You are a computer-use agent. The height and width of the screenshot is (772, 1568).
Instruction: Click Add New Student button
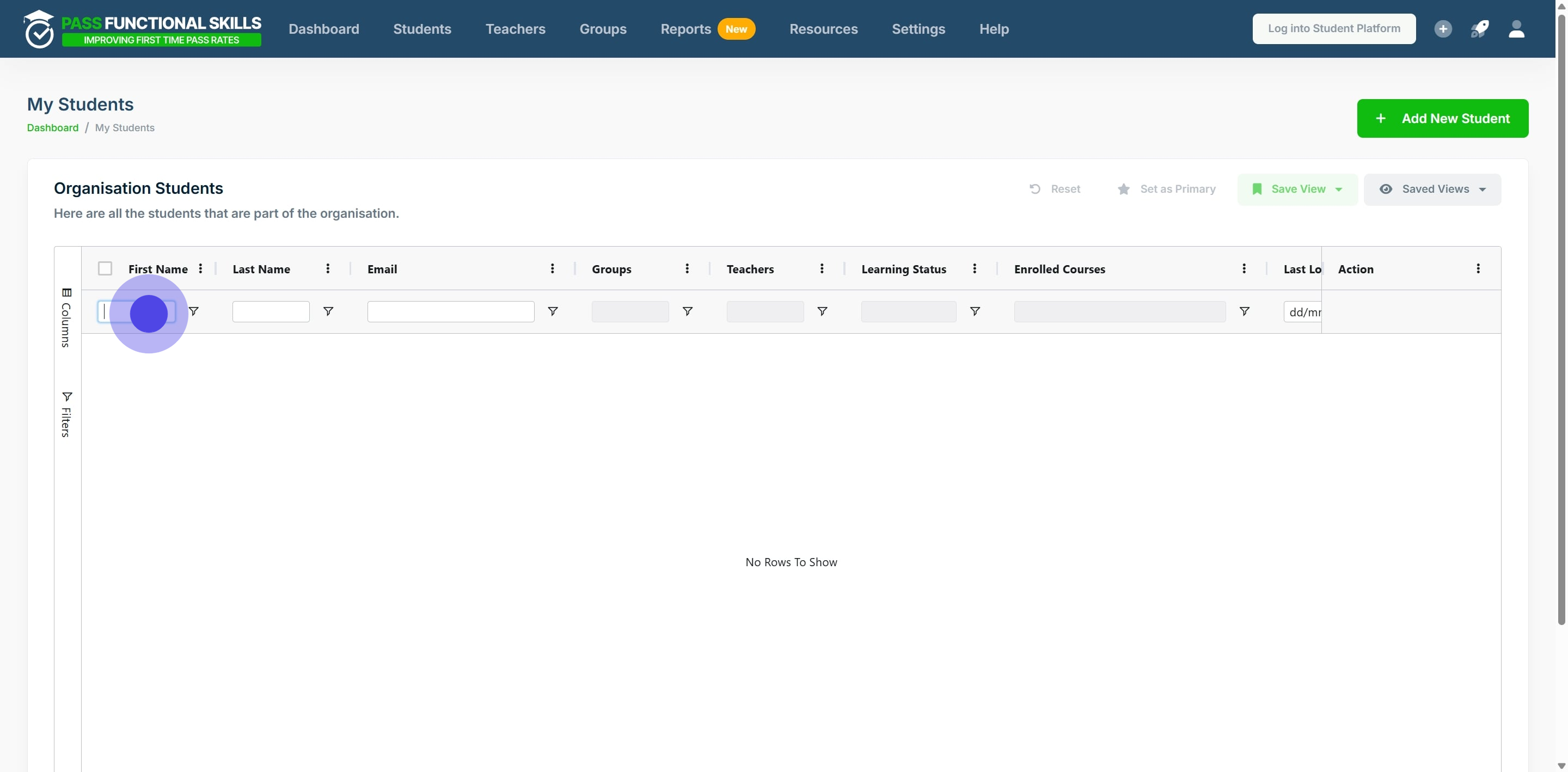(1442, 118)
